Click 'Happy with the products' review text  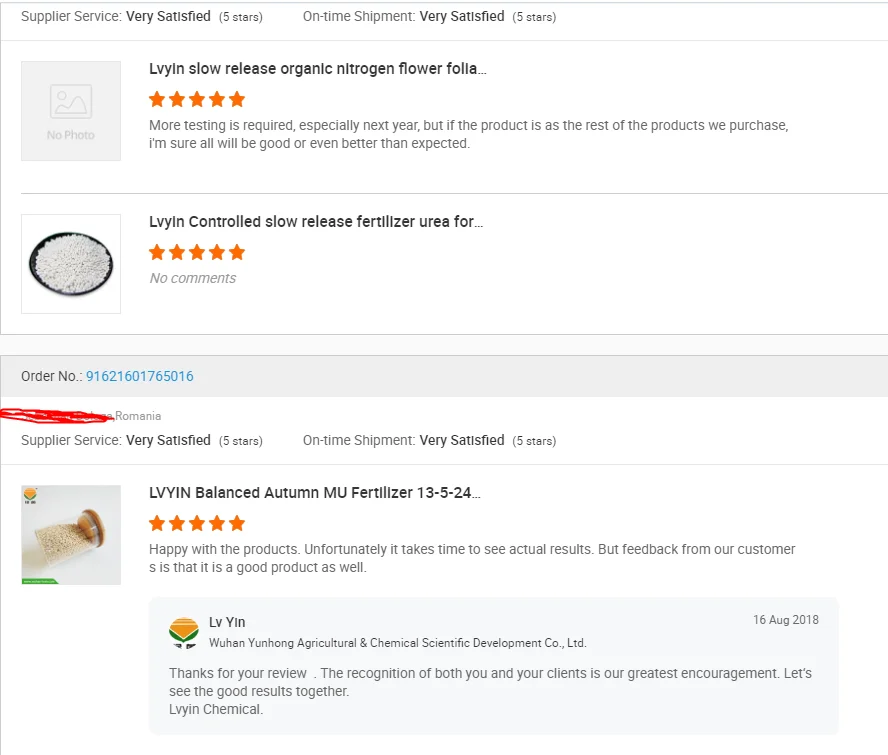[x=472, y=558]
